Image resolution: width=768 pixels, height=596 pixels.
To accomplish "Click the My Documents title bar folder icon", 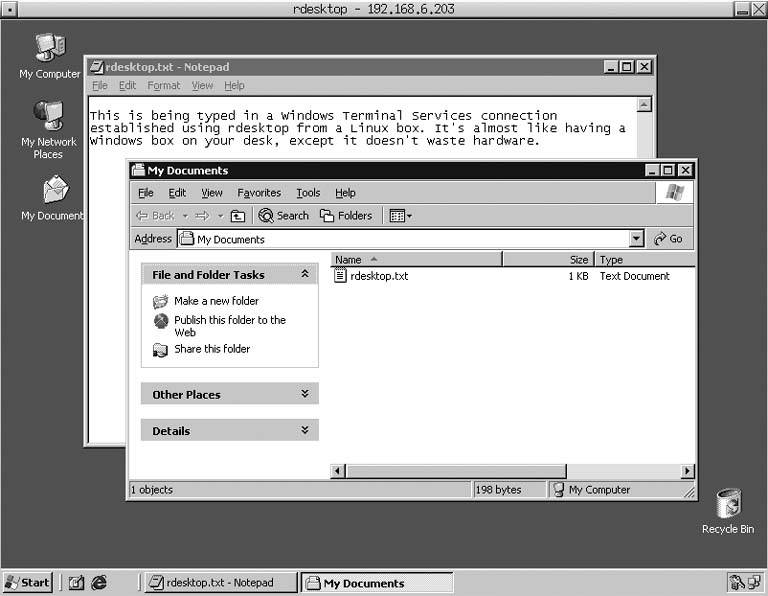I will [x=139, y=170].
